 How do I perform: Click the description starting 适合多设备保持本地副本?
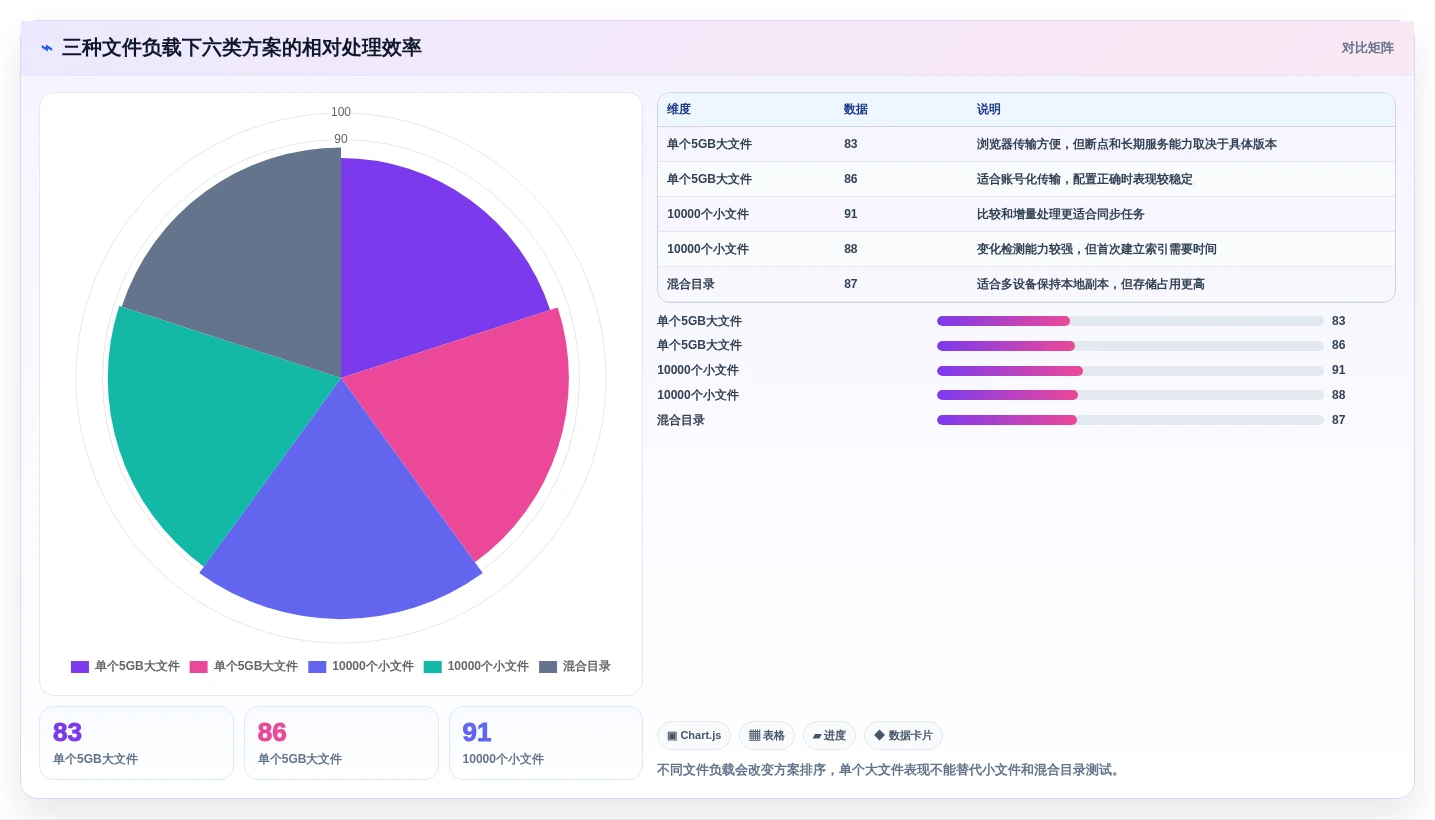1091,284
